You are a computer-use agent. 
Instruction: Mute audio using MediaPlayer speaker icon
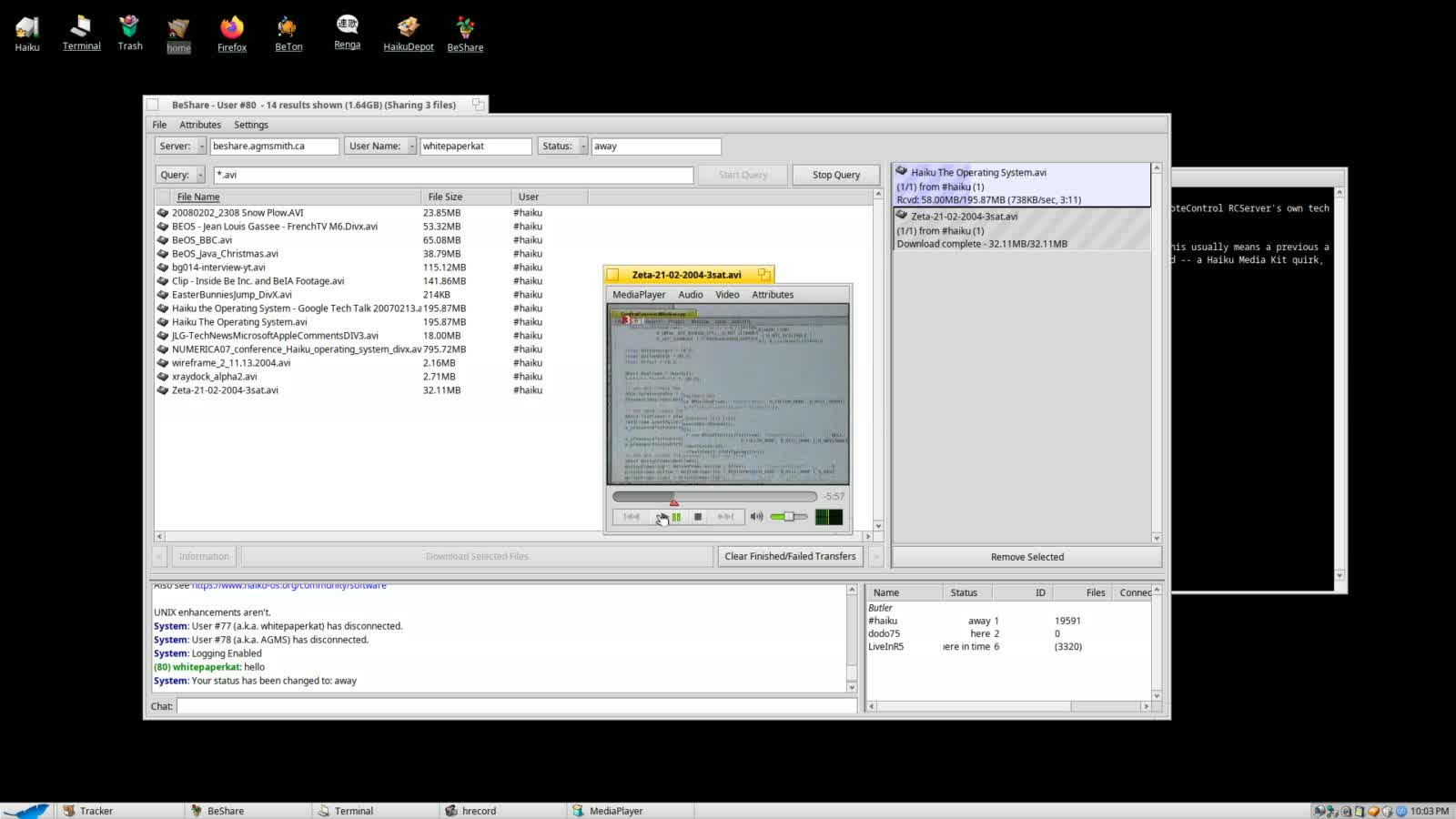(x=756, y=517)
